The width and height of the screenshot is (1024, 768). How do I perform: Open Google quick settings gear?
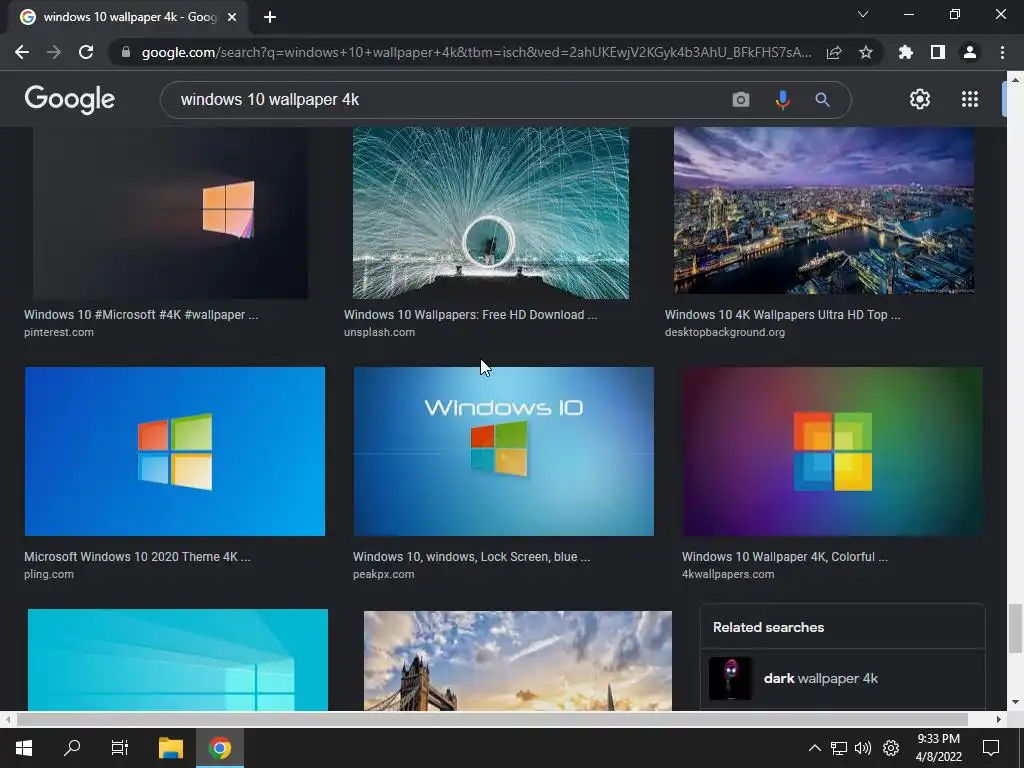pos(920,99)
